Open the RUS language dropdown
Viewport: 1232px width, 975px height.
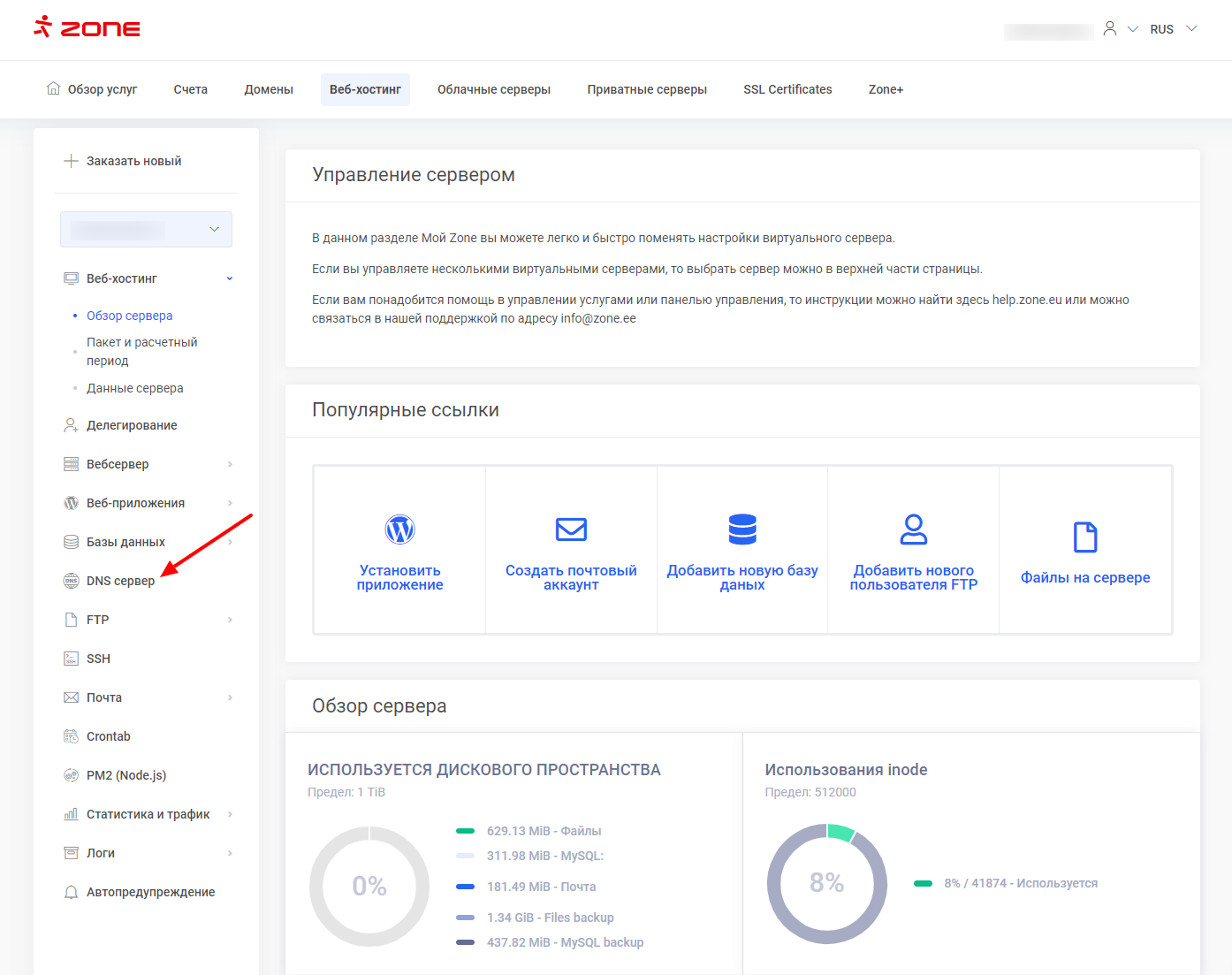click(x=1173, y=29)
